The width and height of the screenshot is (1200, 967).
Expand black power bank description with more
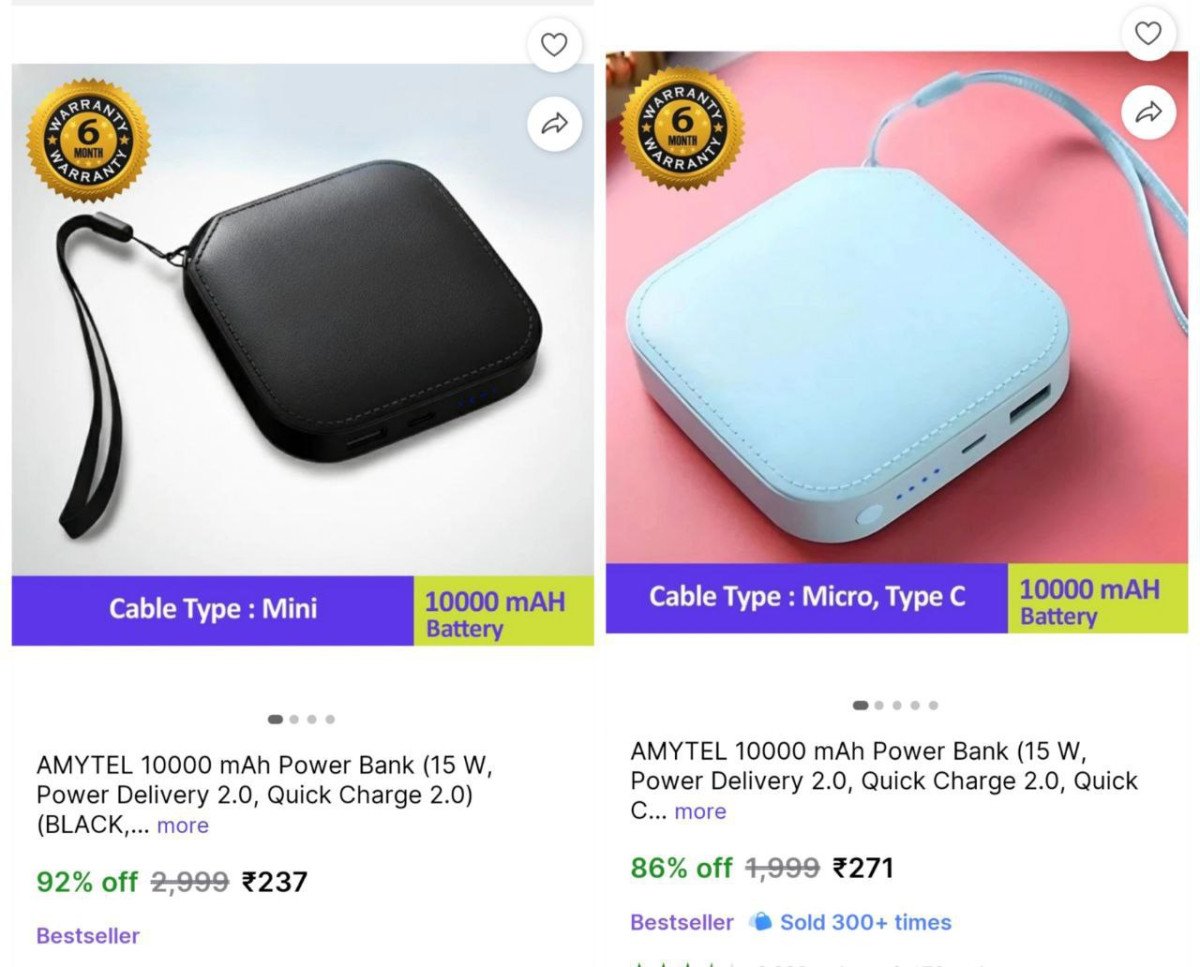pyautogui.click(x=183, y=826)
